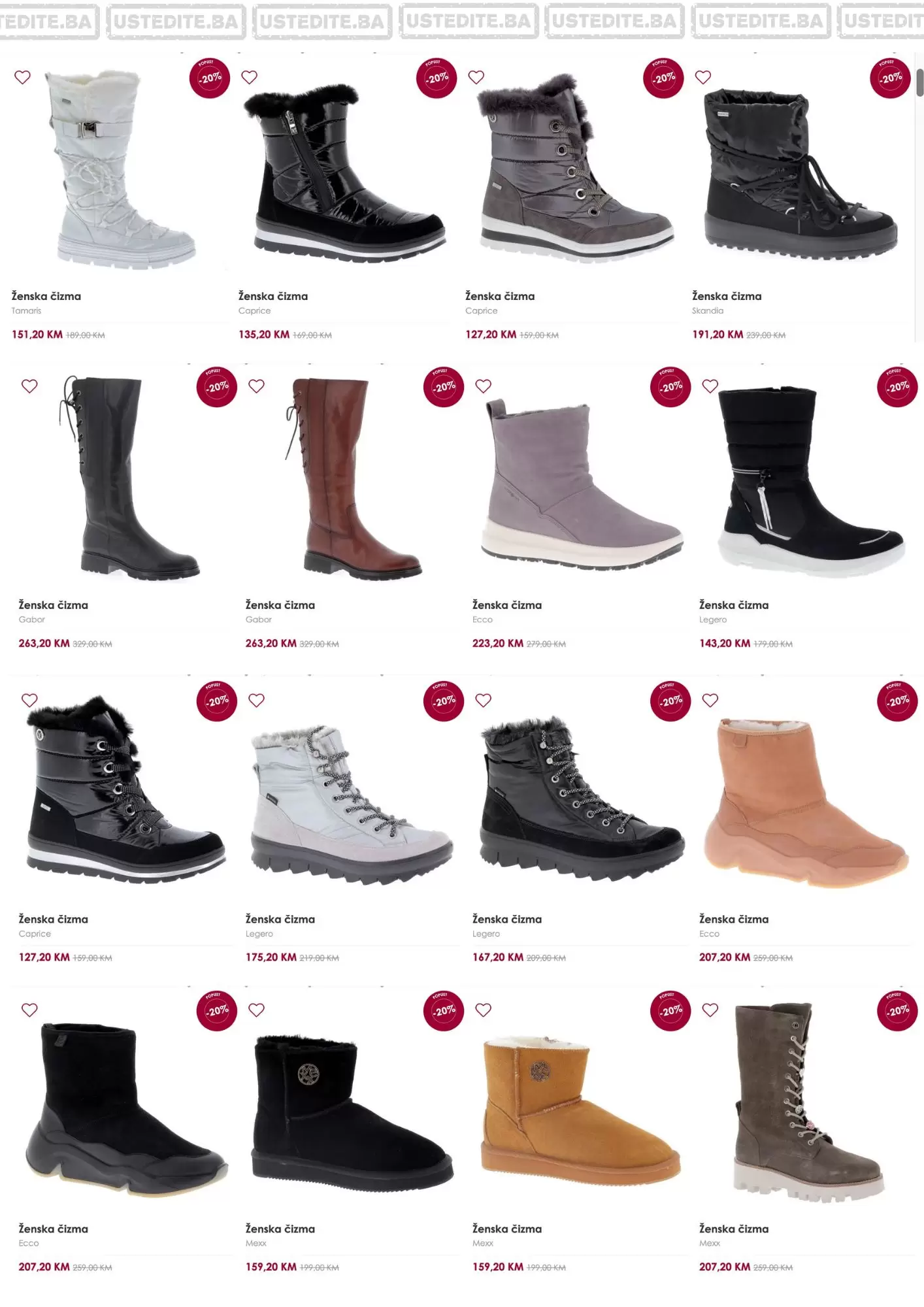The image size is (924, 1307).
Task: Click the Mexx product title priced 207,20 KM
Action: click(734, 1229)
